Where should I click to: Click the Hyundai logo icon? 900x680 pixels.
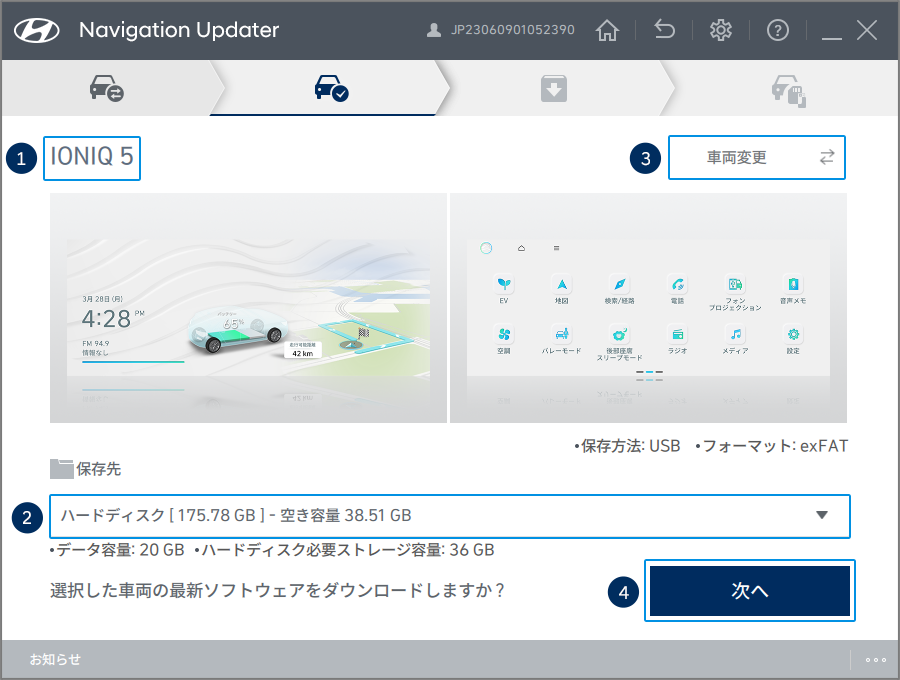38,30
